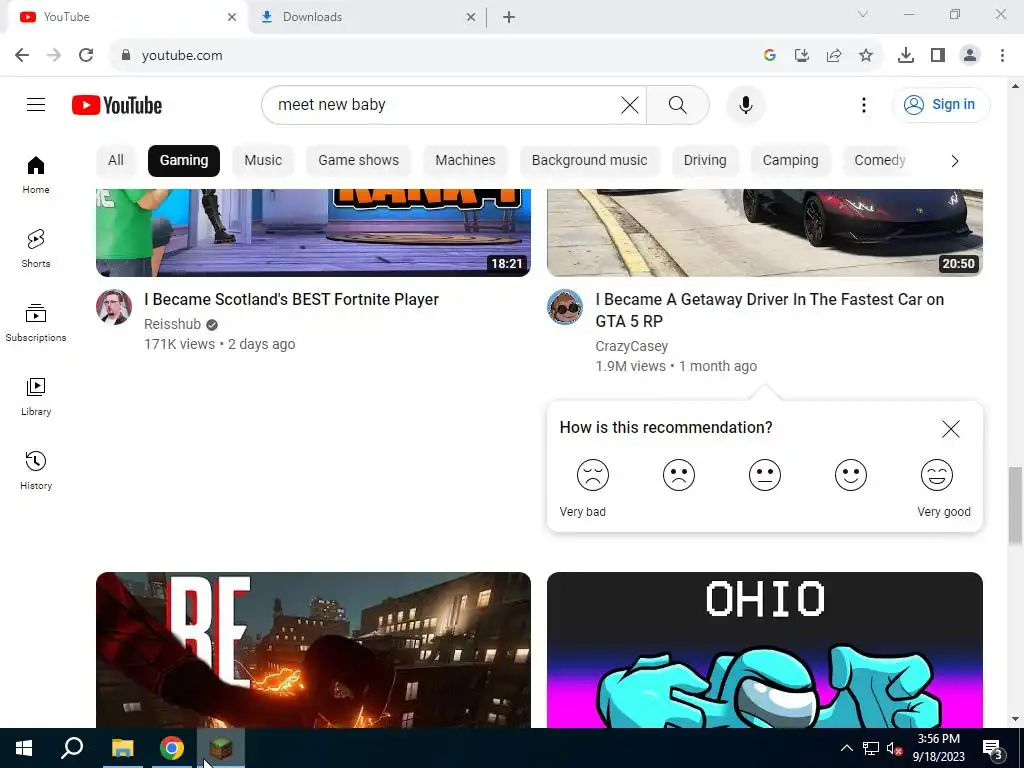
Task: Rate recommendation Very good face
Action: coord(936,475)
